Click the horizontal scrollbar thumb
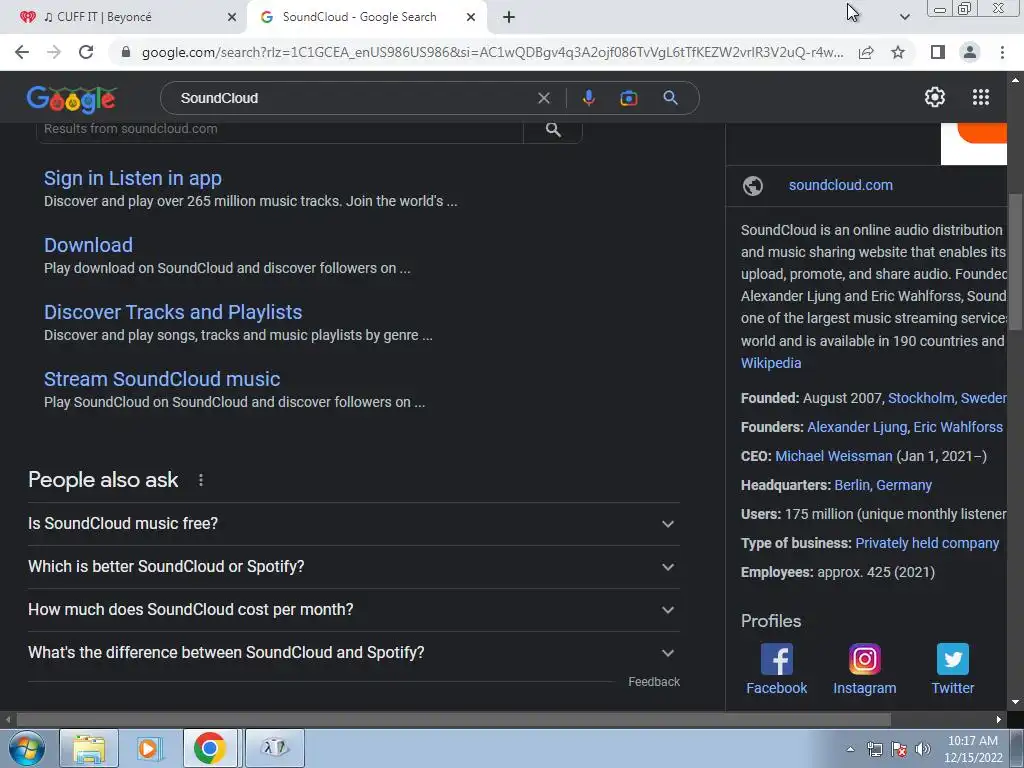The width and height of the screenshot is (1024, 768). [453, 720]
